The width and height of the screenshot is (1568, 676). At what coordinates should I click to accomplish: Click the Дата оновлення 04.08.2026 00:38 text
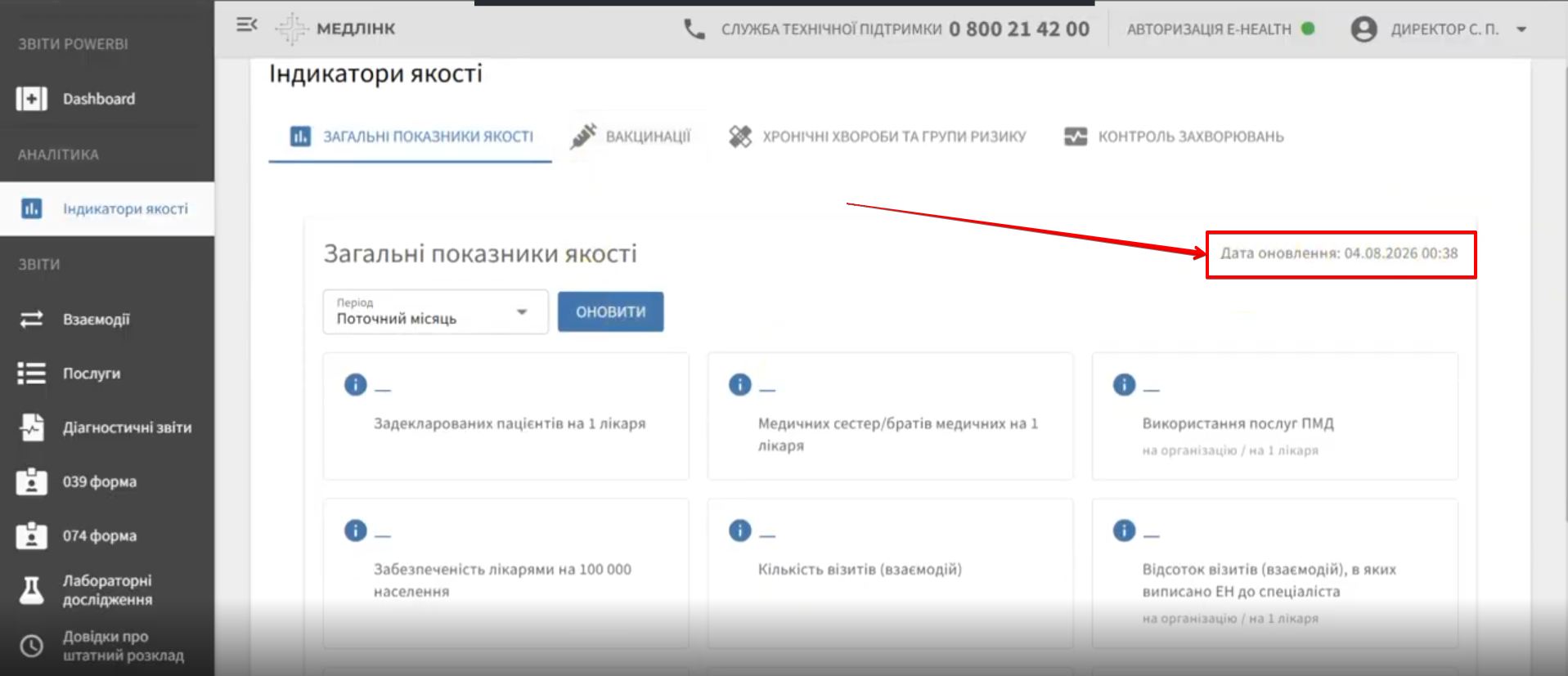1339,253
